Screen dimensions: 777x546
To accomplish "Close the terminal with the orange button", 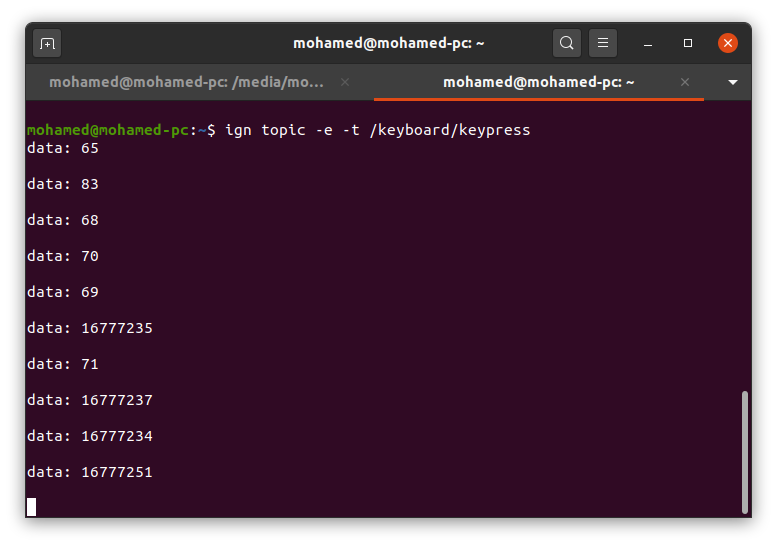I will click(728, 43).
